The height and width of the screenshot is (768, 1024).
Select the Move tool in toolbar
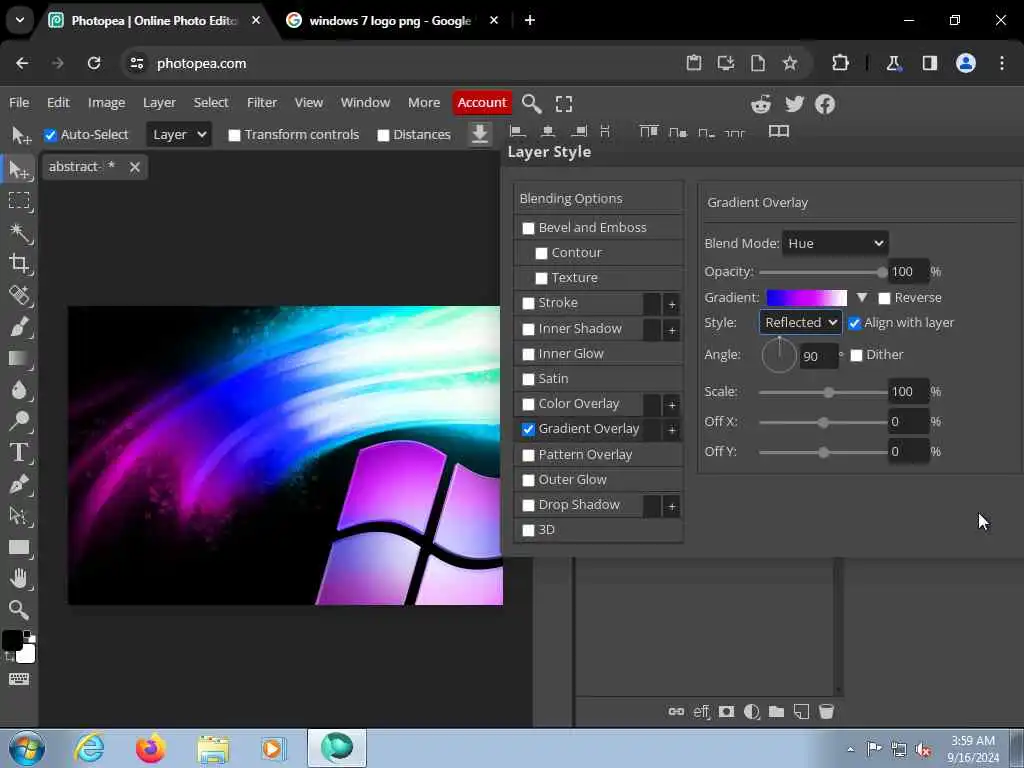[x=19, y=170]
